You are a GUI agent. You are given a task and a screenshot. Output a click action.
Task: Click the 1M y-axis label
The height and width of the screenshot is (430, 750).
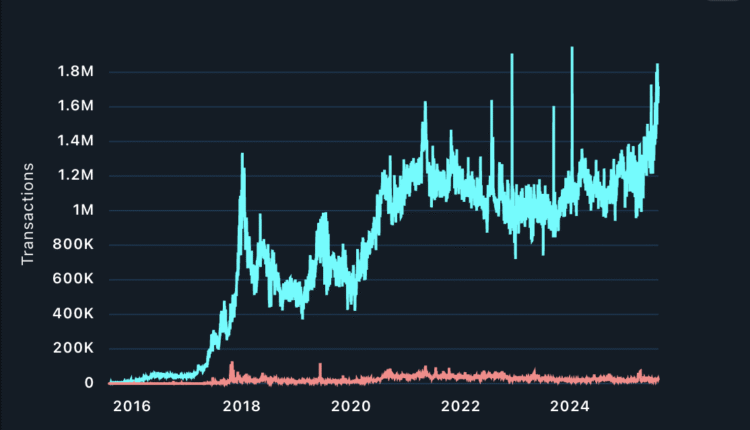pyautogui.click(x=84, y=210)
